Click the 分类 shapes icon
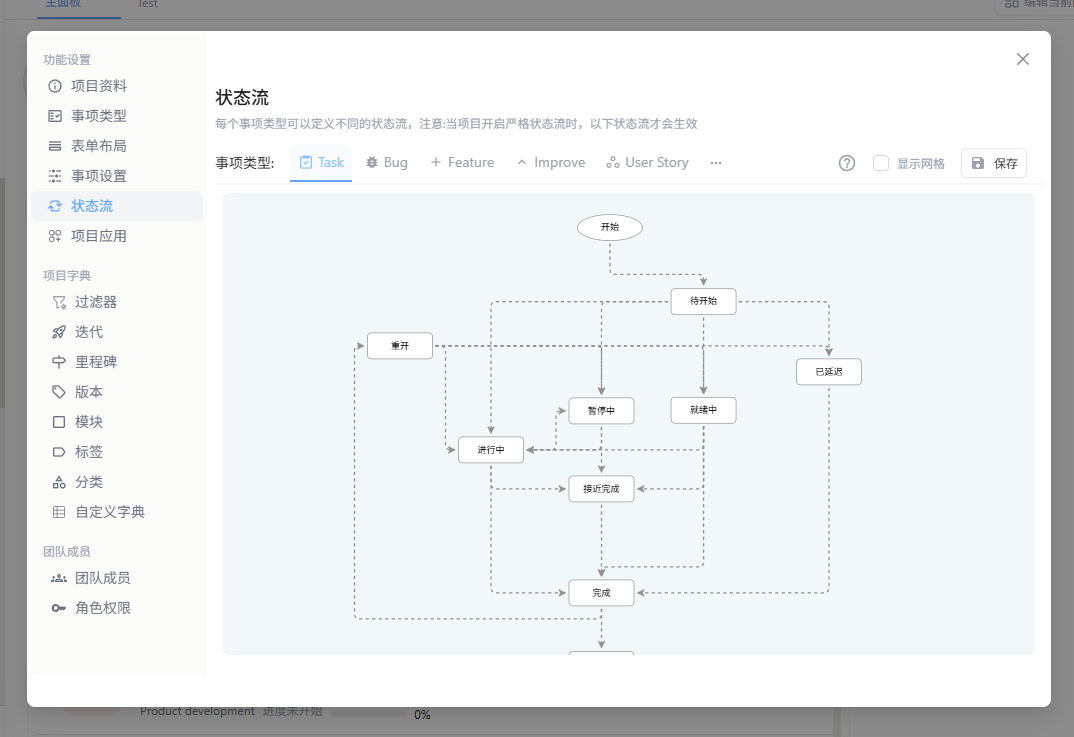 [x=59, y=482]
